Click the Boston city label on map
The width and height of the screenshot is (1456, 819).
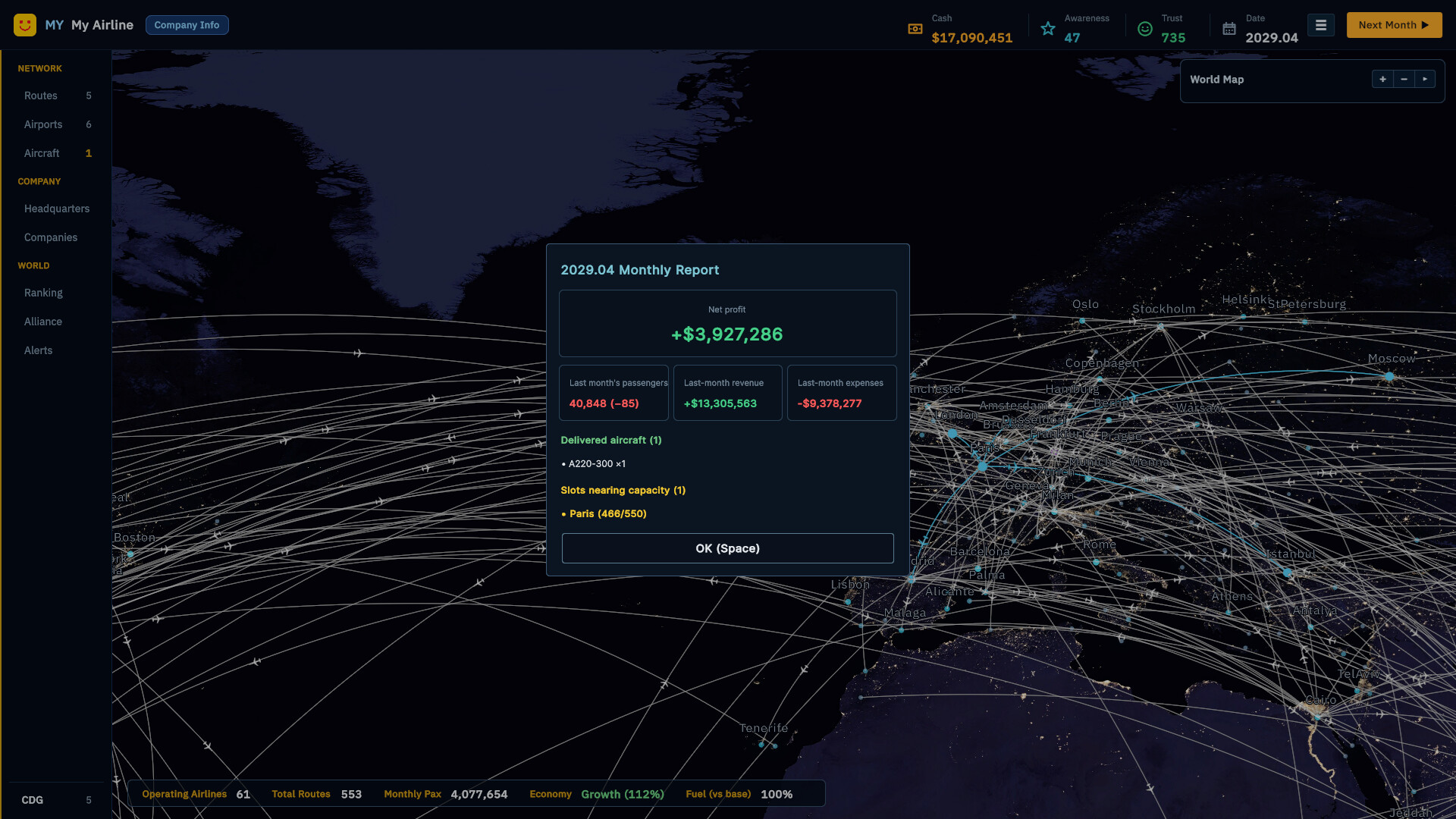point(134,538)
